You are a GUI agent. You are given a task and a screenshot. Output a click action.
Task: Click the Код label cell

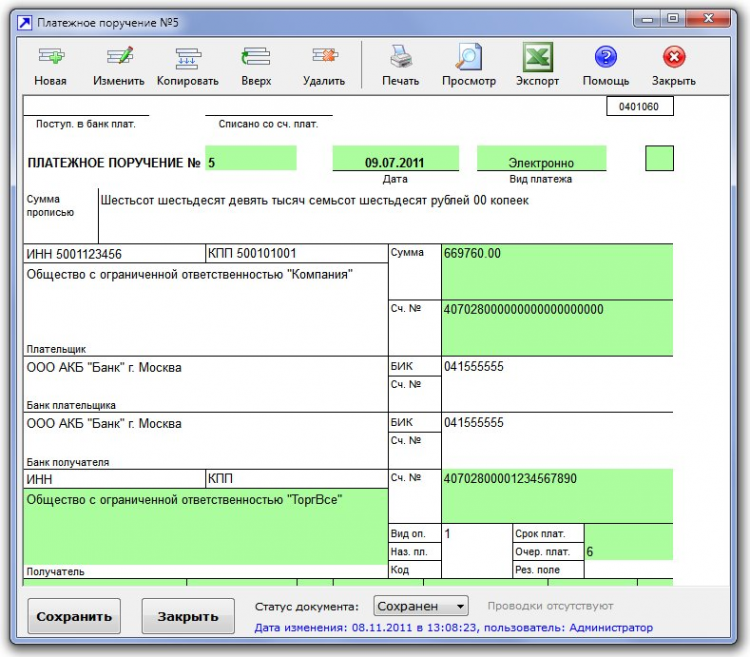pos(415,569)
